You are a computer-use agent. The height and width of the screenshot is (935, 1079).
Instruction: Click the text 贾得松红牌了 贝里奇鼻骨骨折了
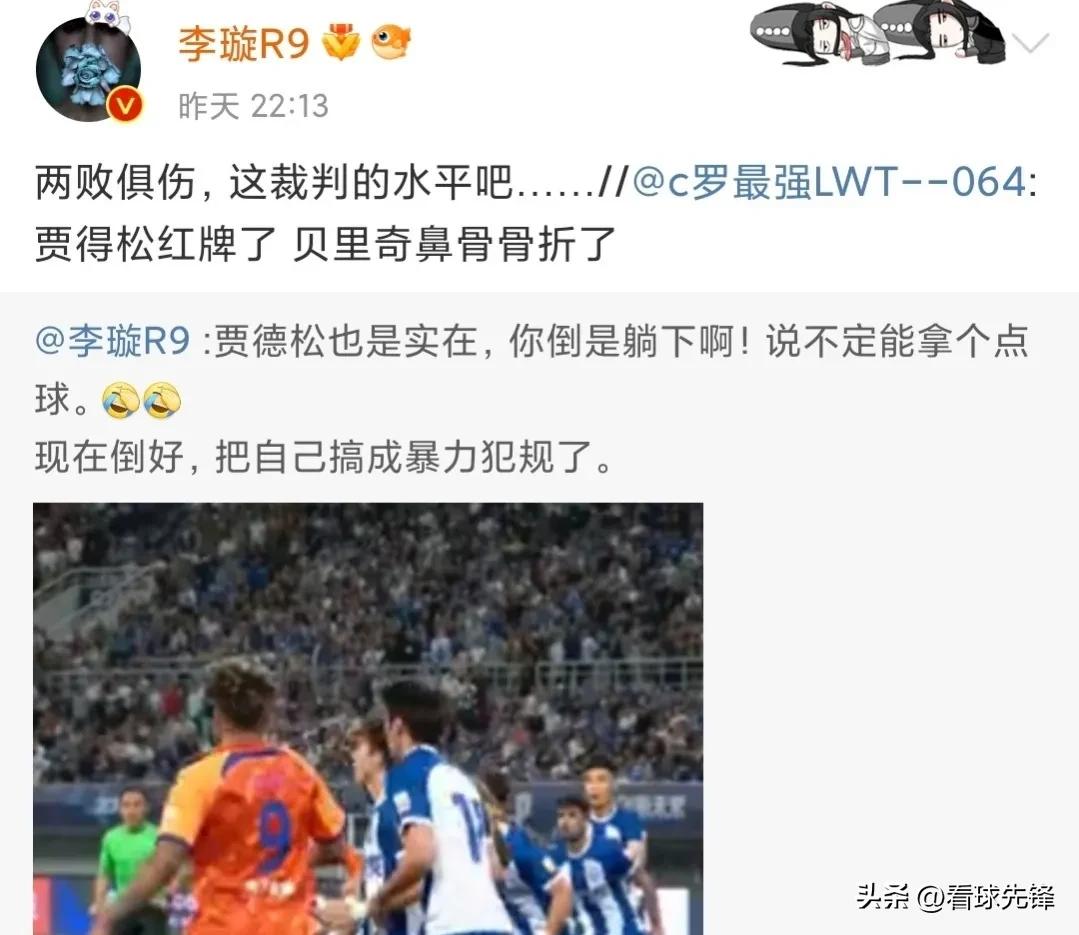point(325,244)
